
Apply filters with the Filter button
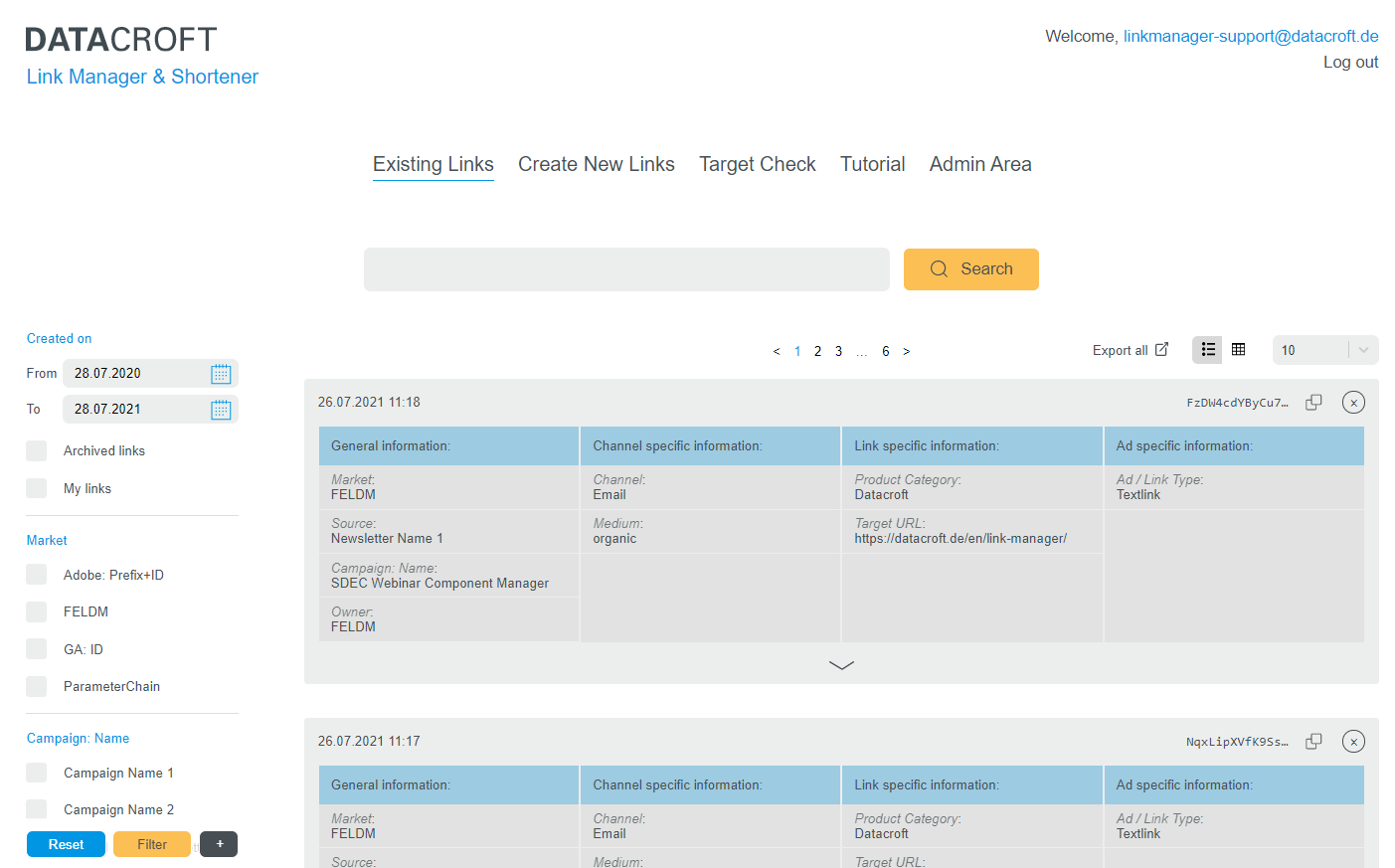tap(152, 844)
